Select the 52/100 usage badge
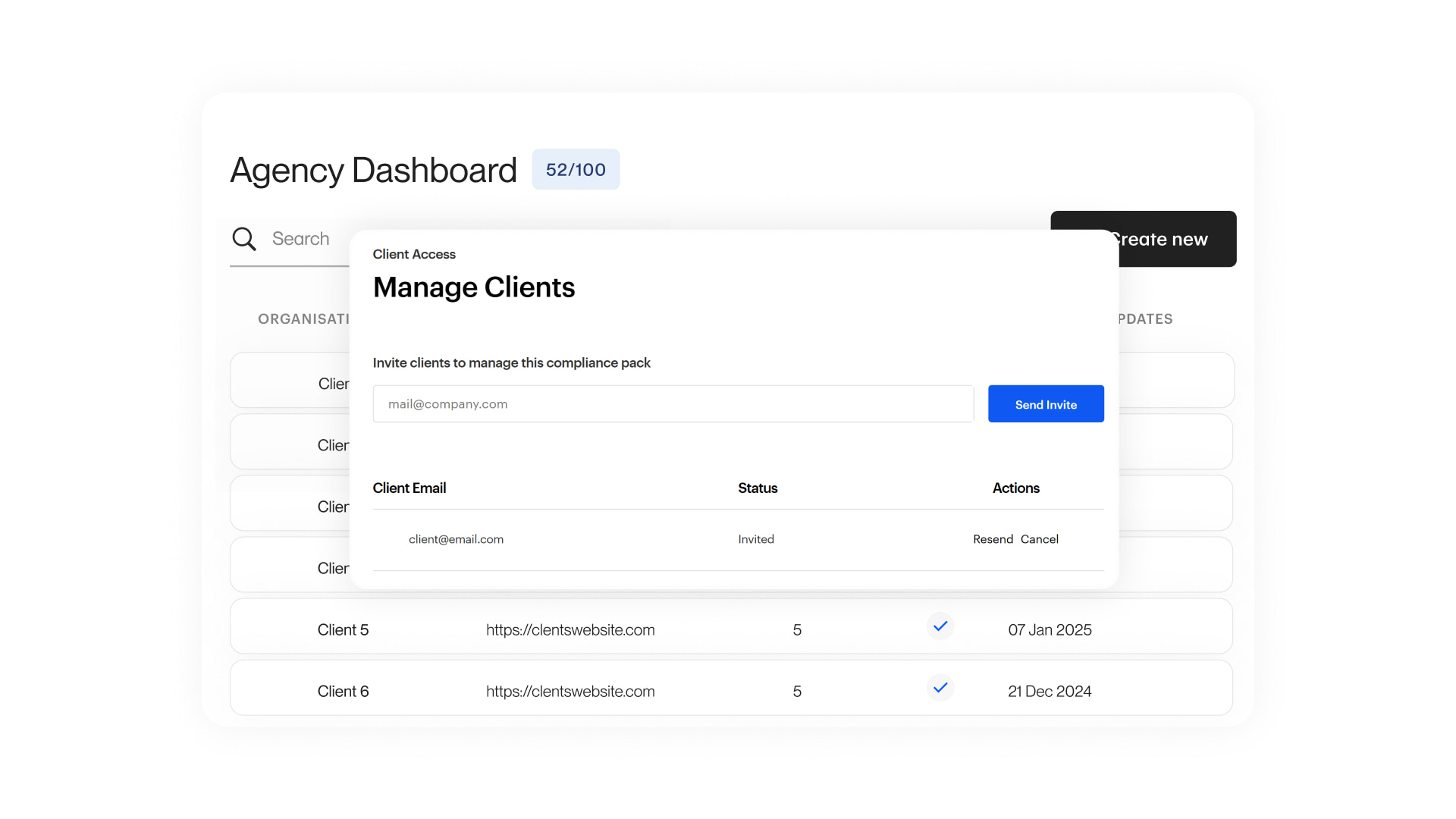 click(x=576, y=169)
